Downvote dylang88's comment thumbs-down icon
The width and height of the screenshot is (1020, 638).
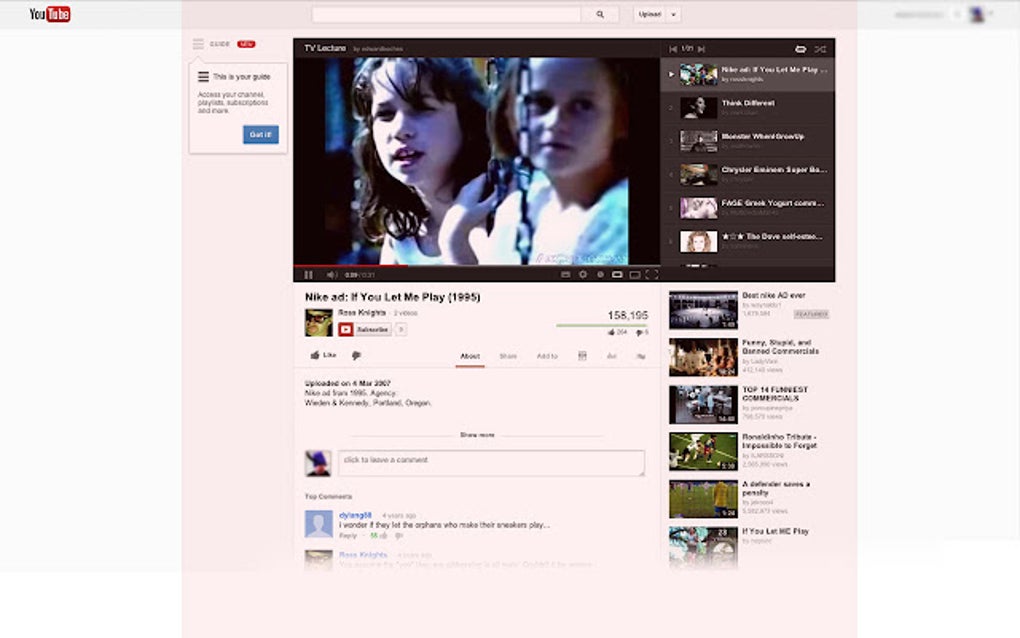pyautogui.click(x=399, y=535)
